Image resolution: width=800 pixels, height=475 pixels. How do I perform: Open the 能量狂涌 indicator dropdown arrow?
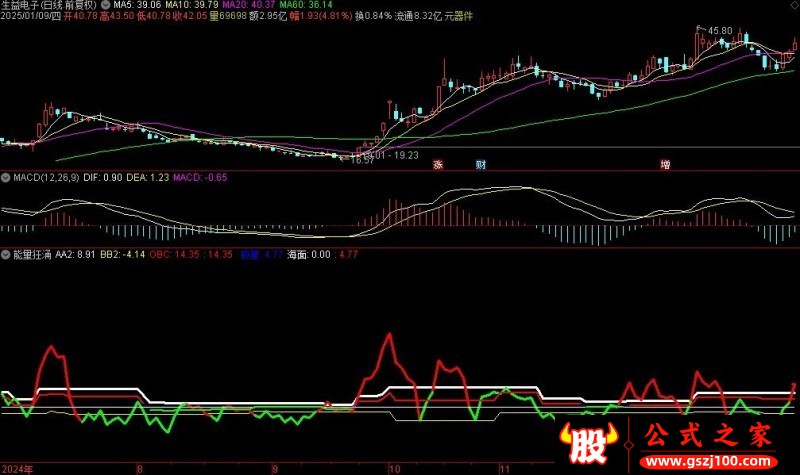point(6,254)
